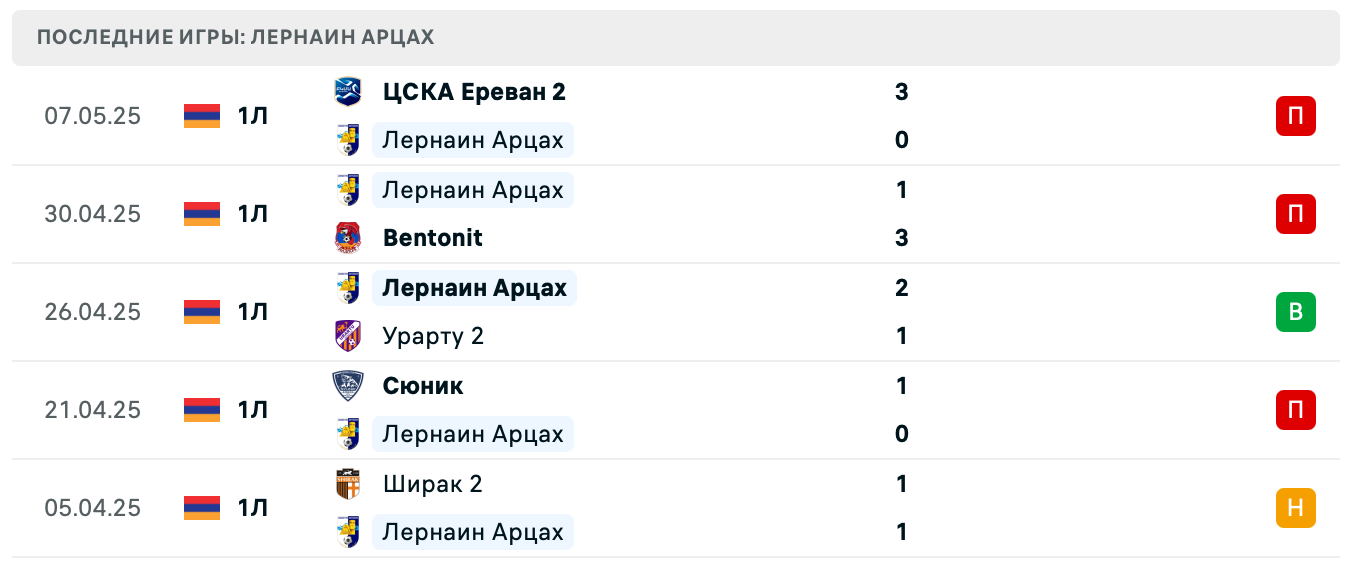
Task: Click the match date 30.04.25
Action: [92, 214]
